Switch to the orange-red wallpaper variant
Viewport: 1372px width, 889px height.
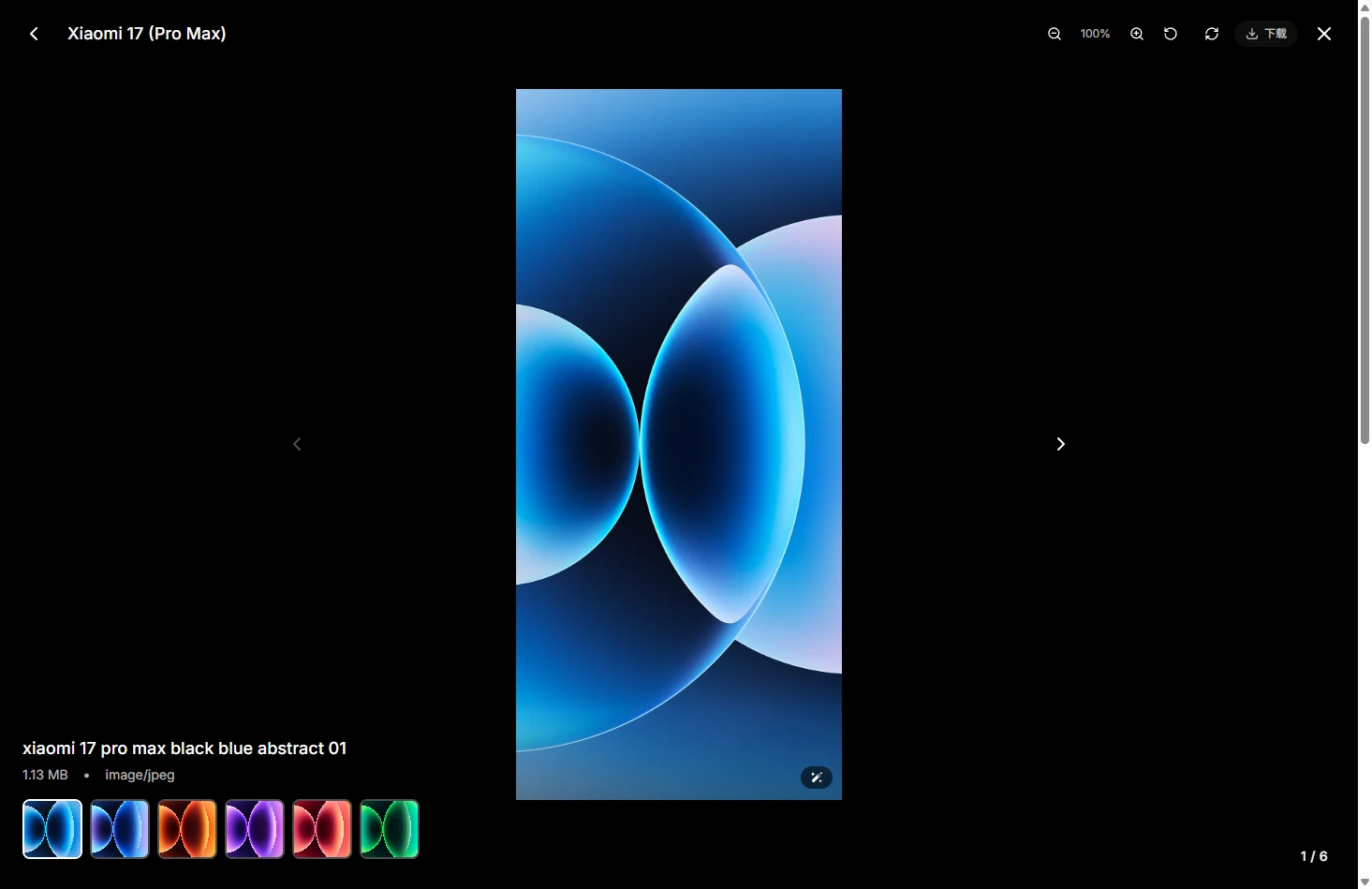pyautogui.click(x=186, y=828)
